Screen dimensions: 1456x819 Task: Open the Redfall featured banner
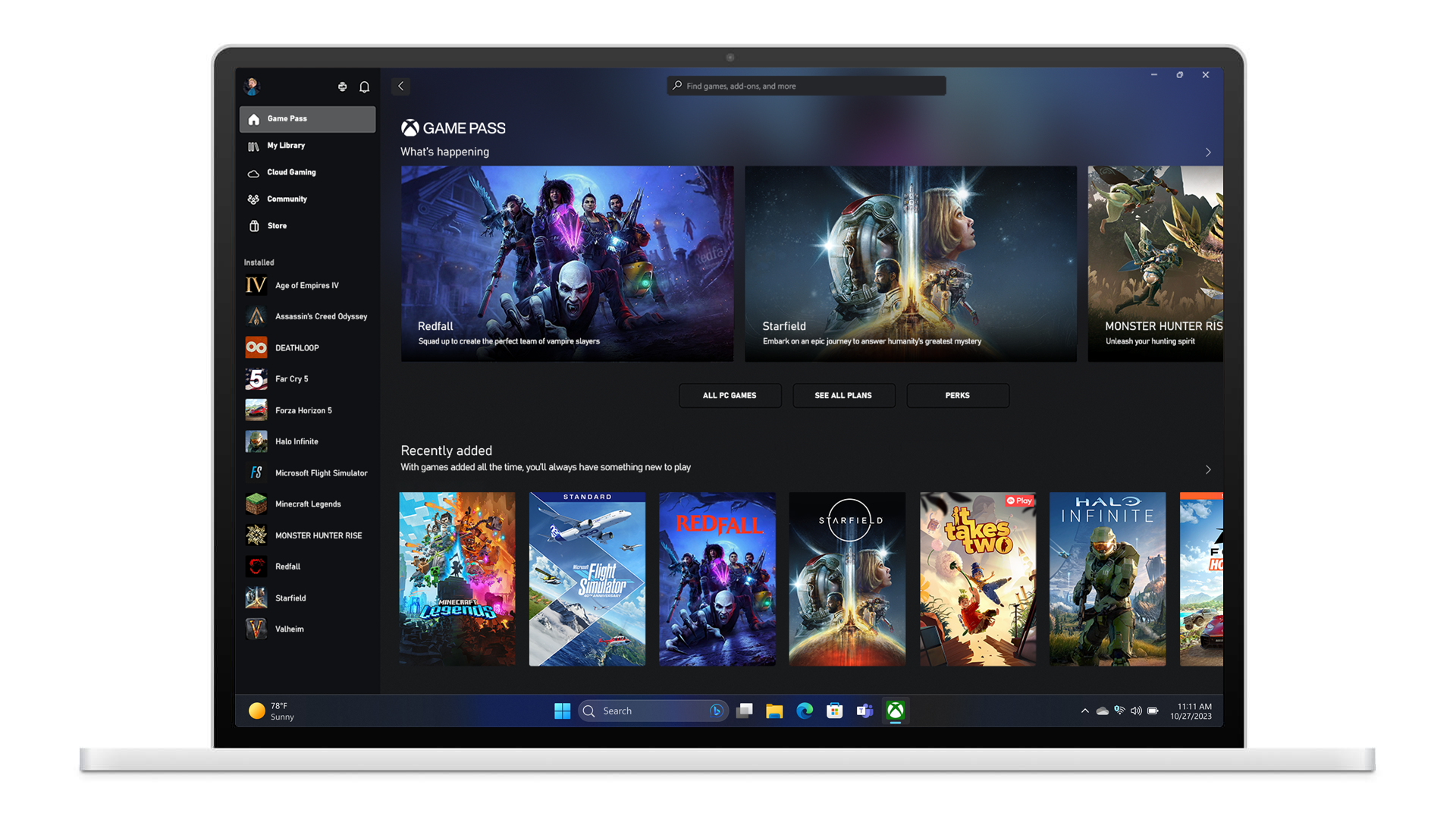click(x=567, y=264)
